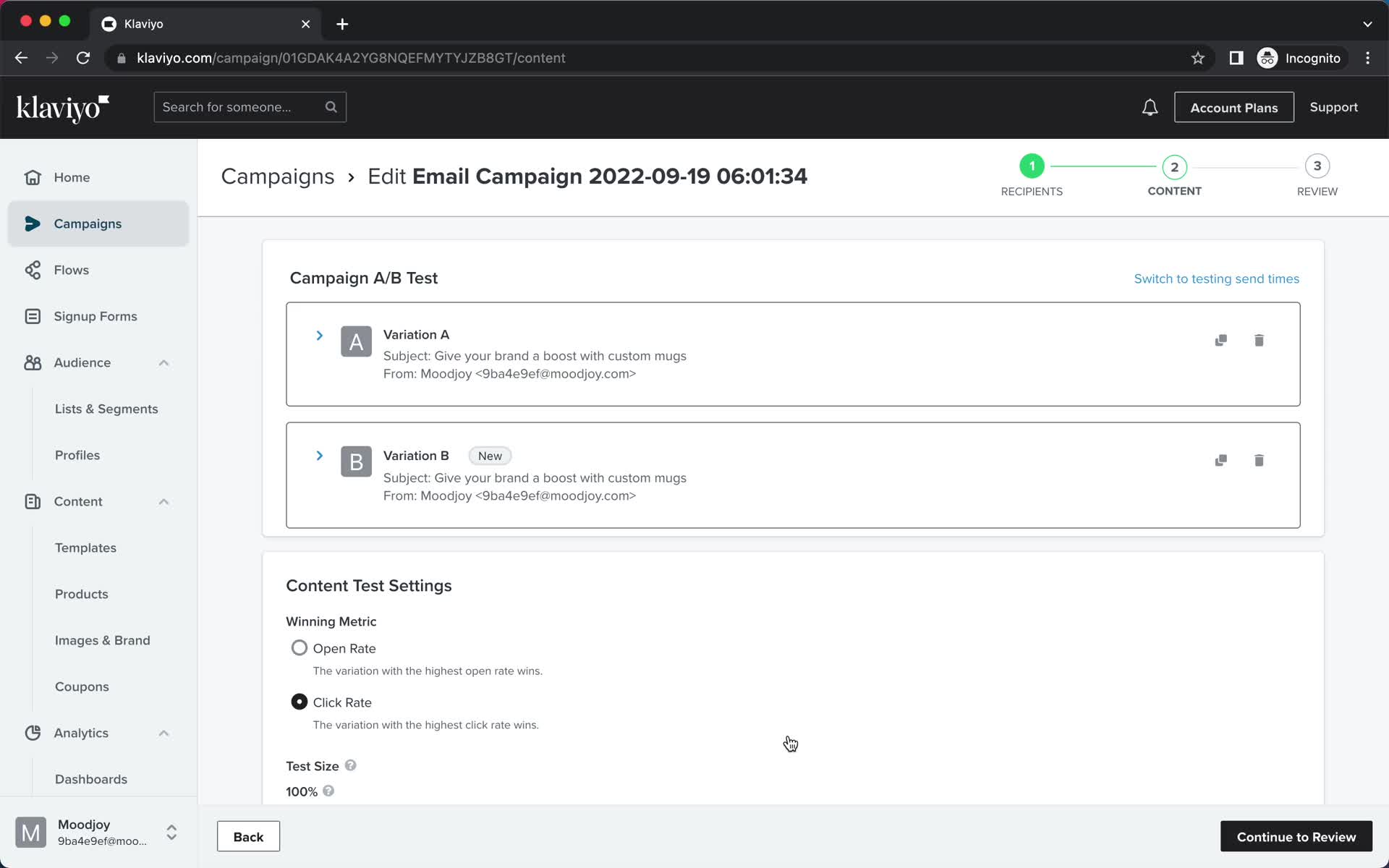Expand the Variation B accordion
This screenshot has height=868, width=1389.
pos(319,455)
